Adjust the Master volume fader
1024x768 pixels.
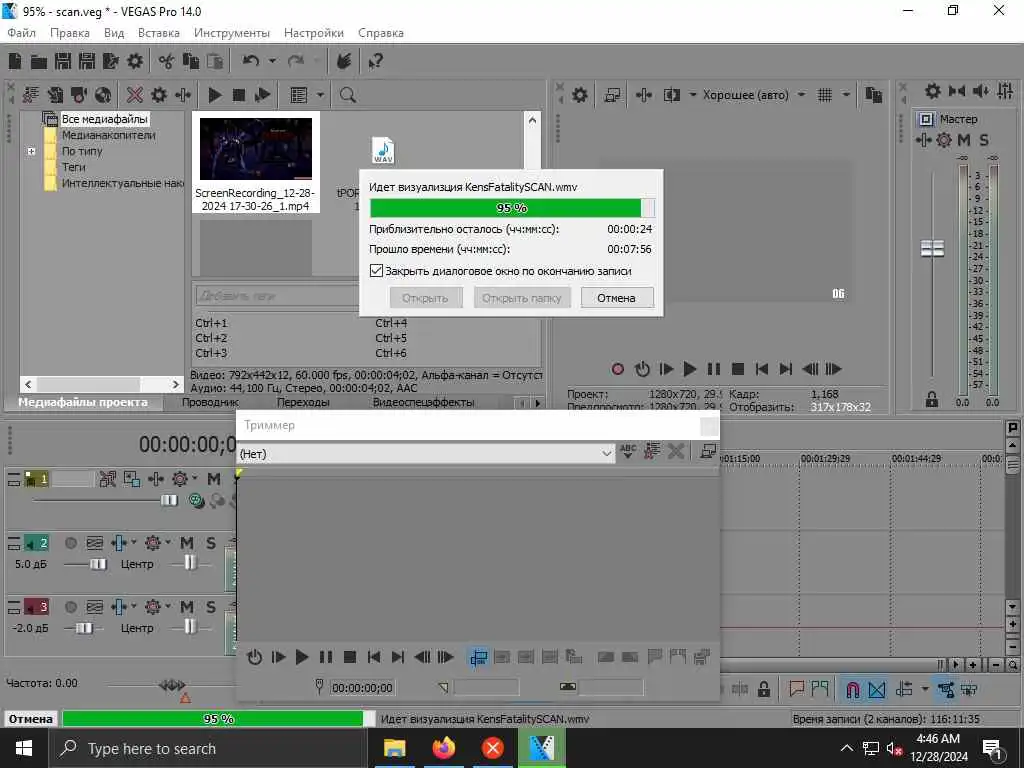click(933, 249)
